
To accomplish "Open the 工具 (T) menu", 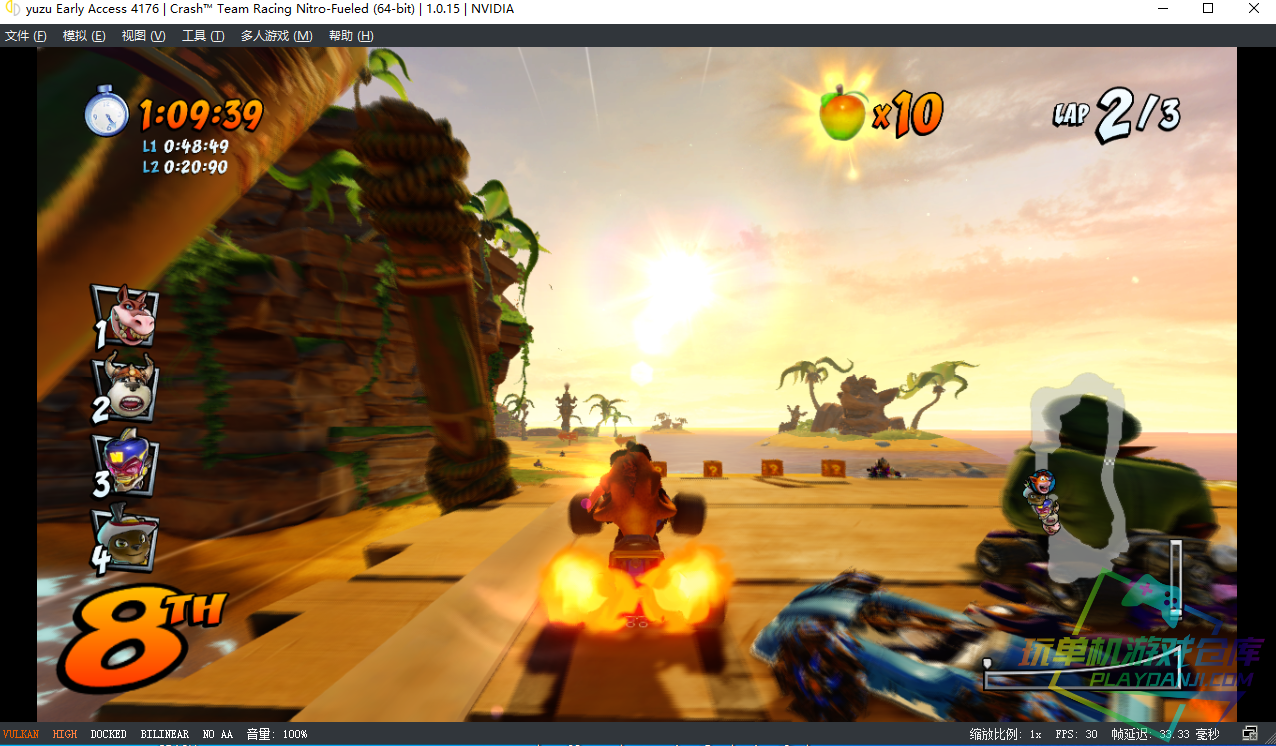I will pos(203,36).
